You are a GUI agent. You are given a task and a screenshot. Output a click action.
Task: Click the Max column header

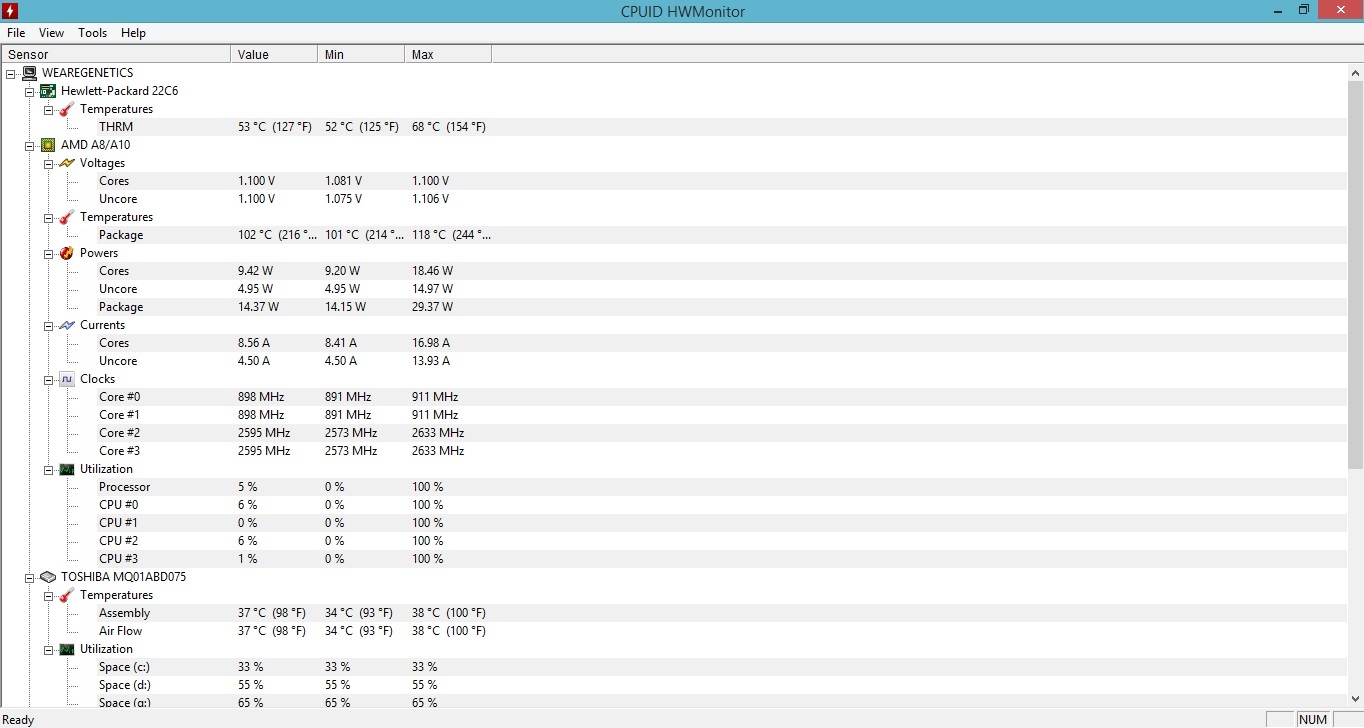click(x=447, y=54)
